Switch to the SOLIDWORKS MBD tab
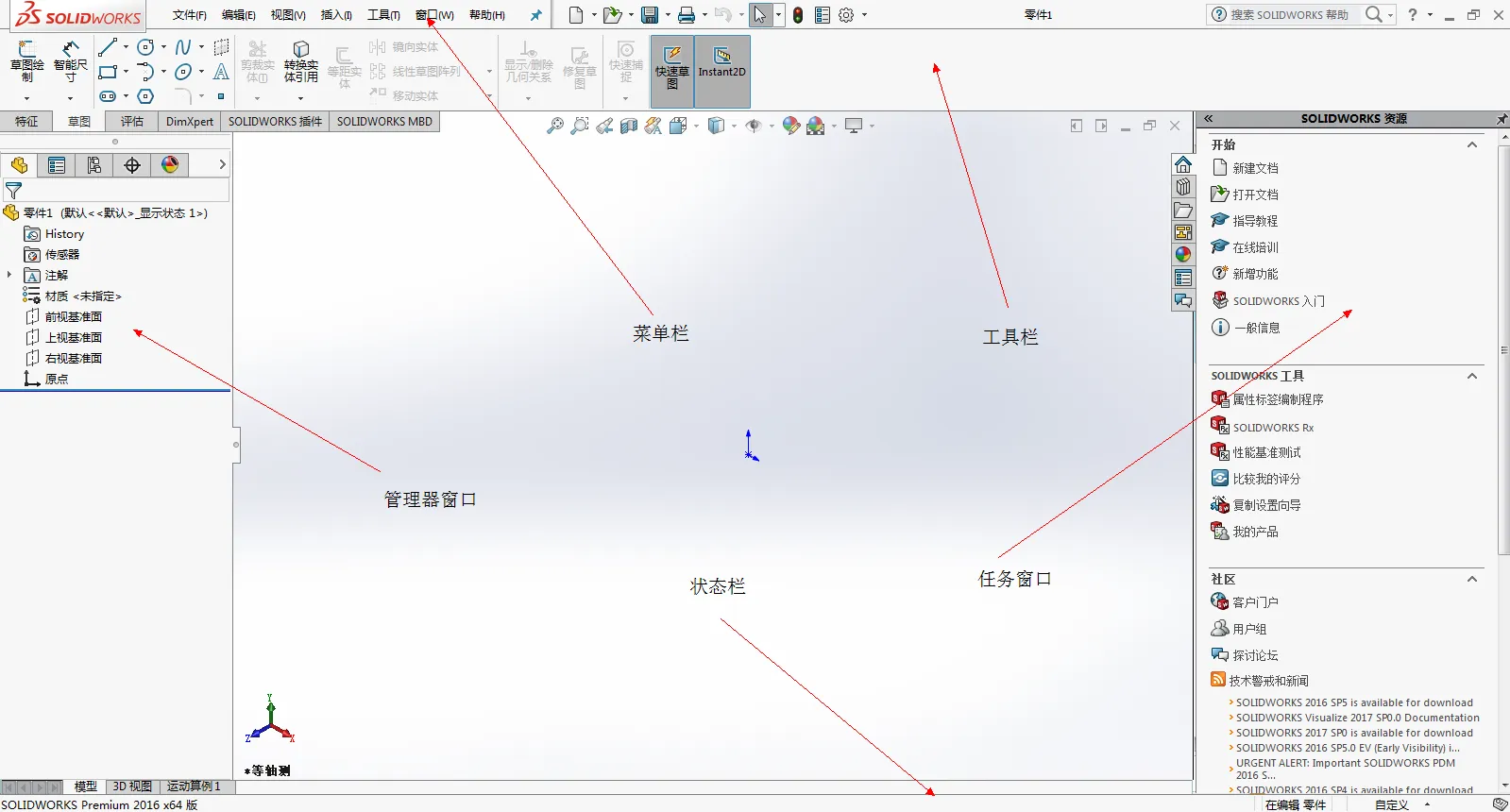The width and height of the screenshot is (1510, 812). click(384, 122)
